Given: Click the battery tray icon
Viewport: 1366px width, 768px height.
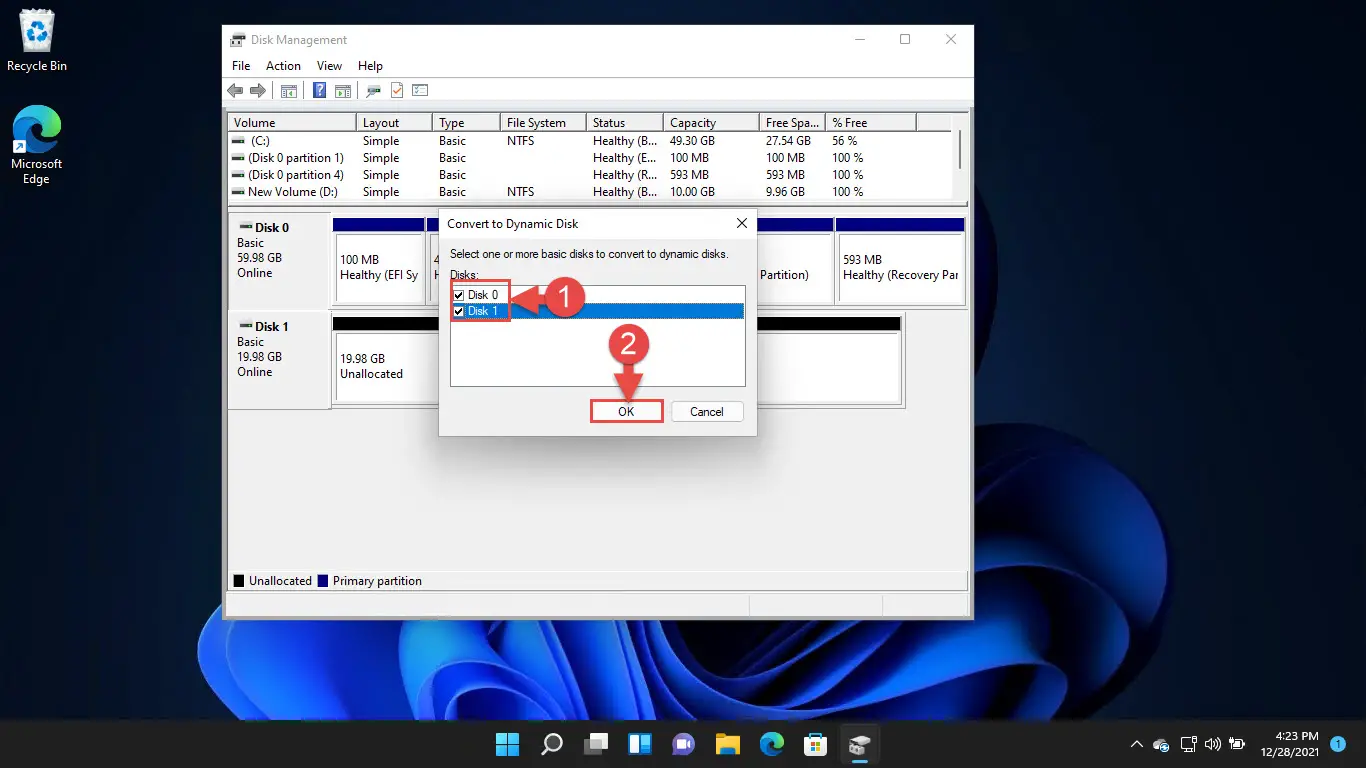Looking at the screenshot, I should coord(1237,744).
